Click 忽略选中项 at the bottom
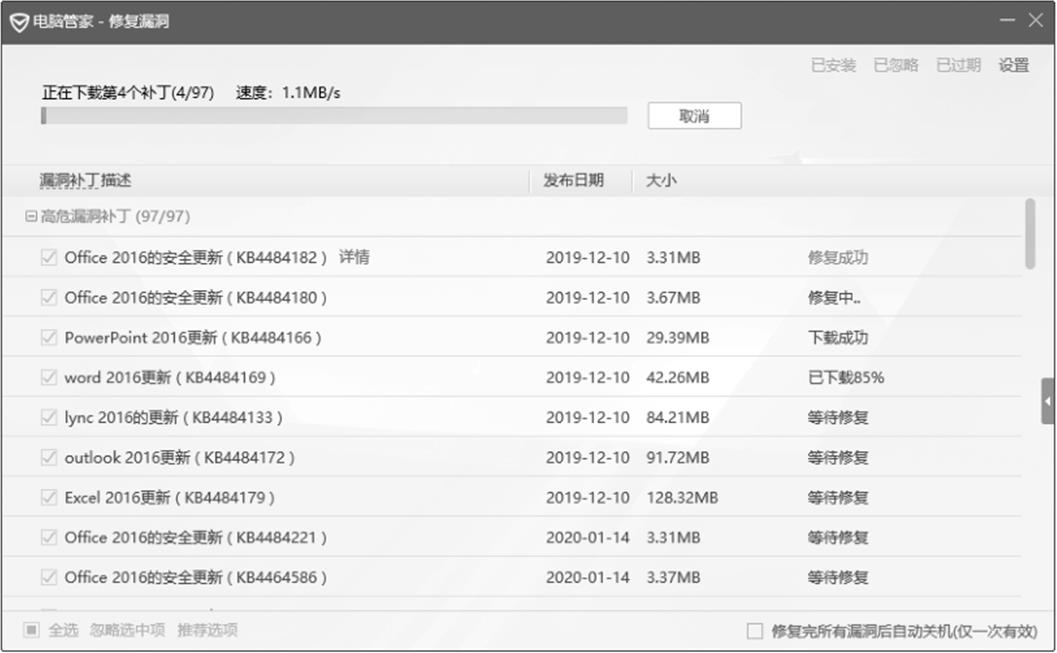Screen dimensions: 1057x653 (127, 630)
